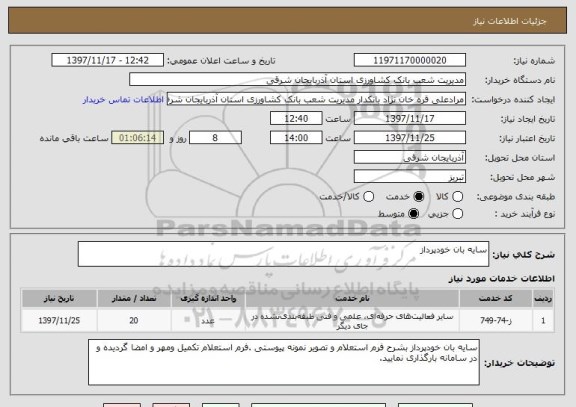Viewport: 576px width, 407px height.
Task: Click ردیف column header
Action: click(543, 299)
